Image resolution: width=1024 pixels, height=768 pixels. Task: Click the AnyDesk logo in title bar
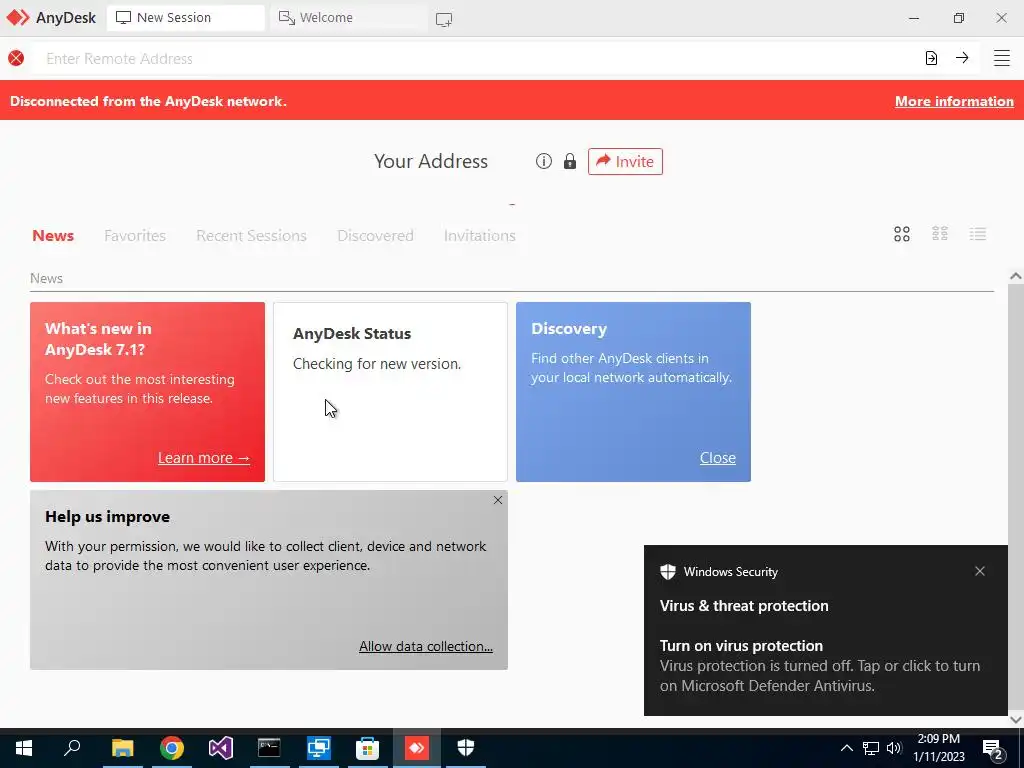pos(18,18)
